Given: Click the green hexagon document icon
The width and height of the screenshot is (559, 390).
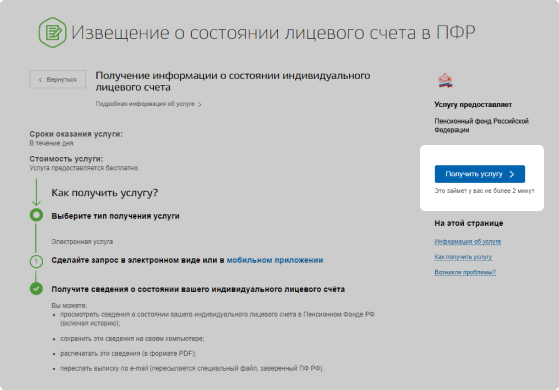Looking at the screenshot, I should 52,32.
